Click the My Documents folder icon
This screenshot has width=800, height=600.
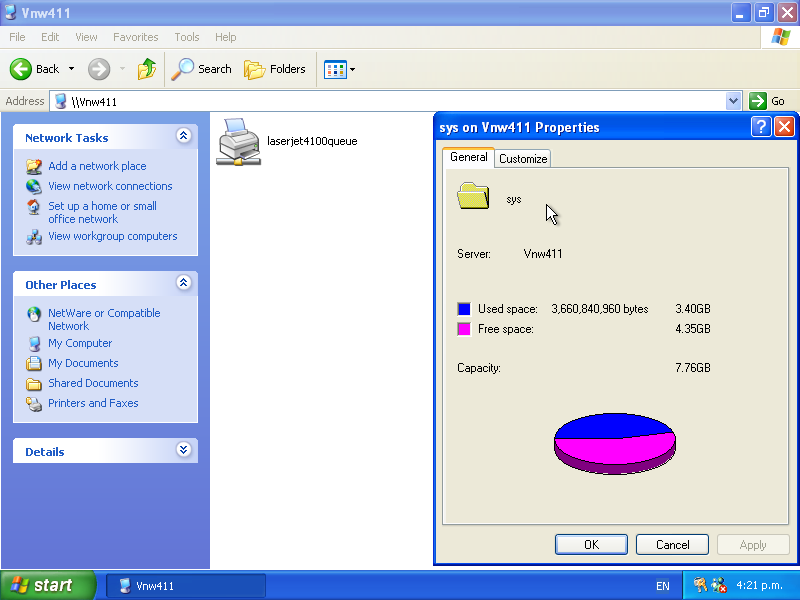point(34,363)
